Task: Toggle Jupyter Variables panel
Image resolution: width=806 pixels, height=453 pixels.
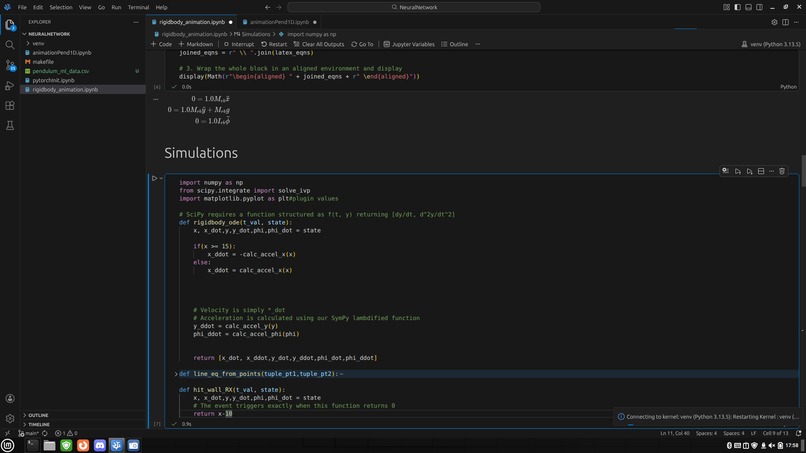Action: (x=409, y=44)
